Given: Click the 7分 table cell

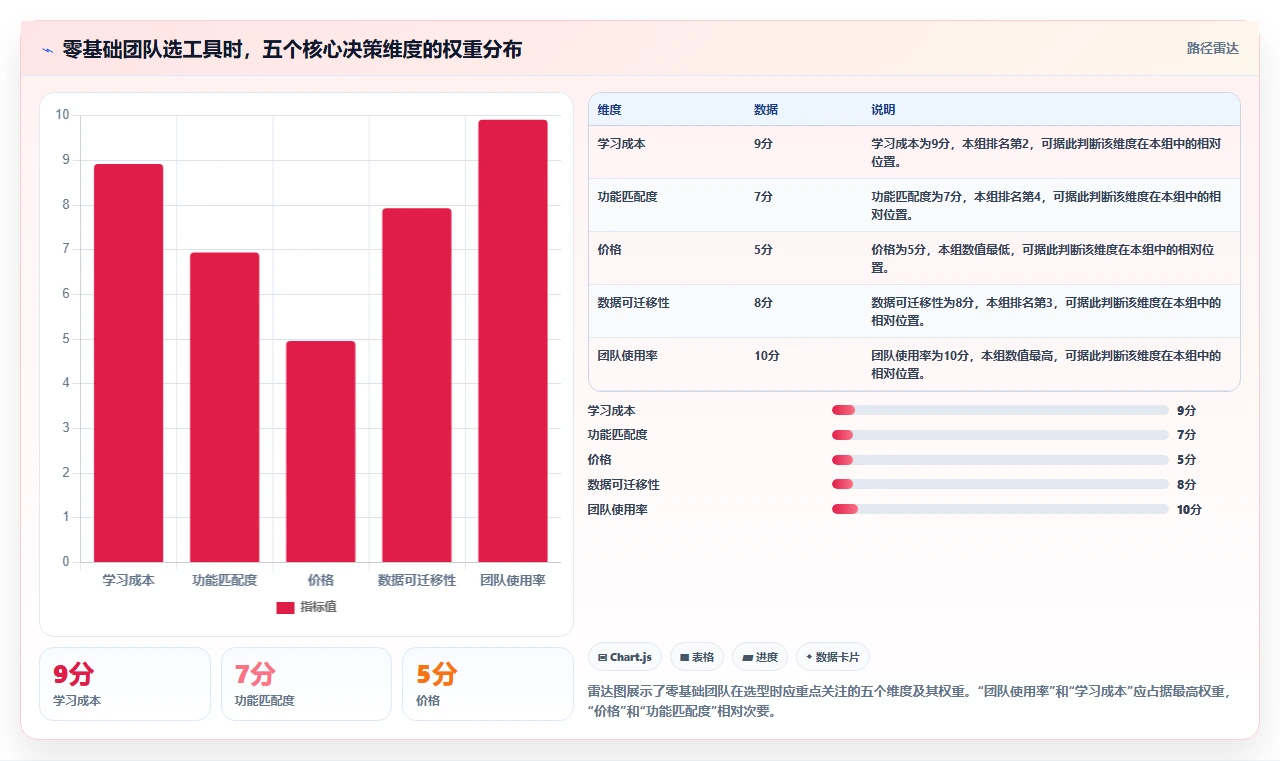Looking at the screenshot, I should pos(763,197).
